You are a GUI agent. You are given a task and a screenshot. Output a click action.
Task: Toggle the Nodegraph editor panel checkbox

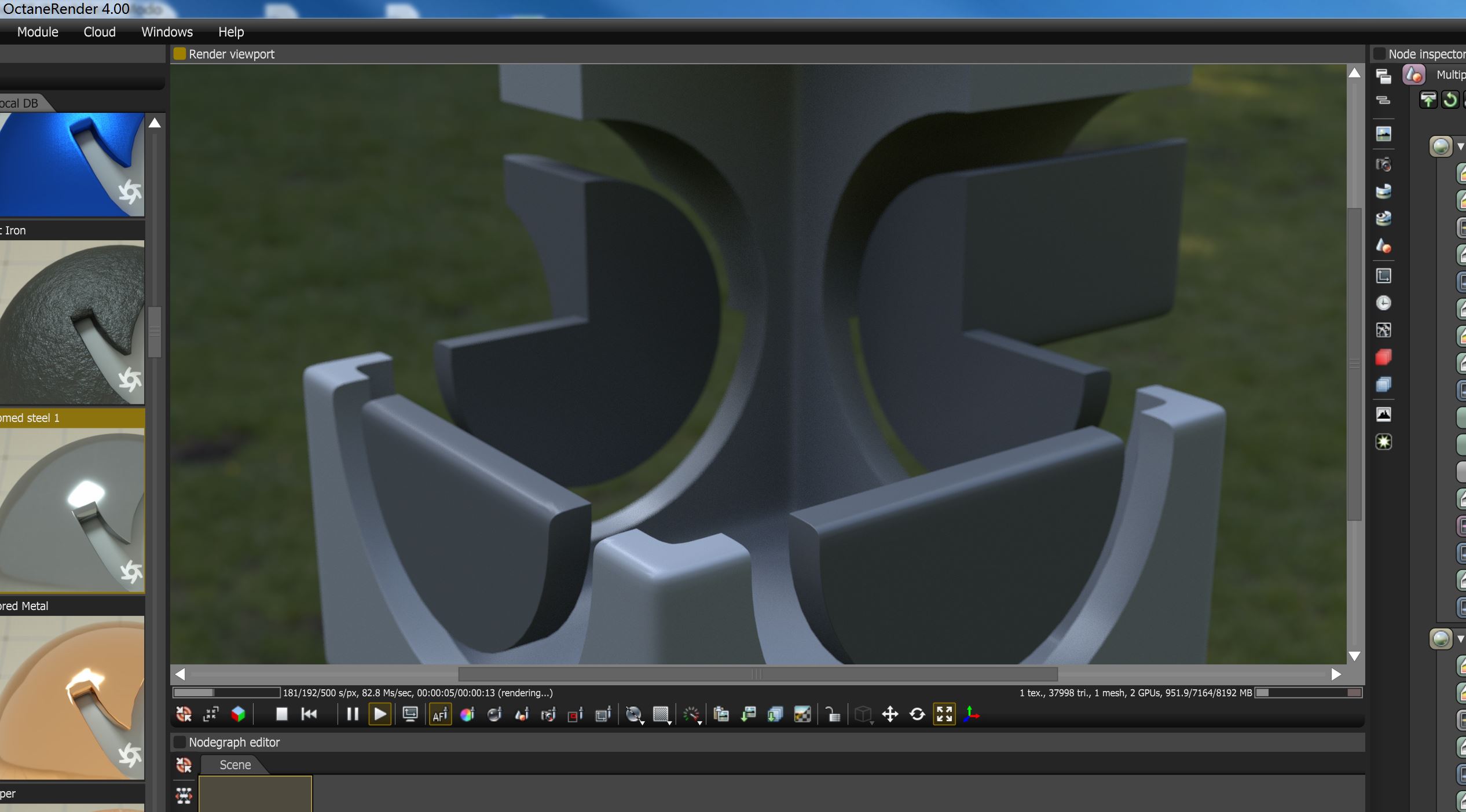coord(180,742)
